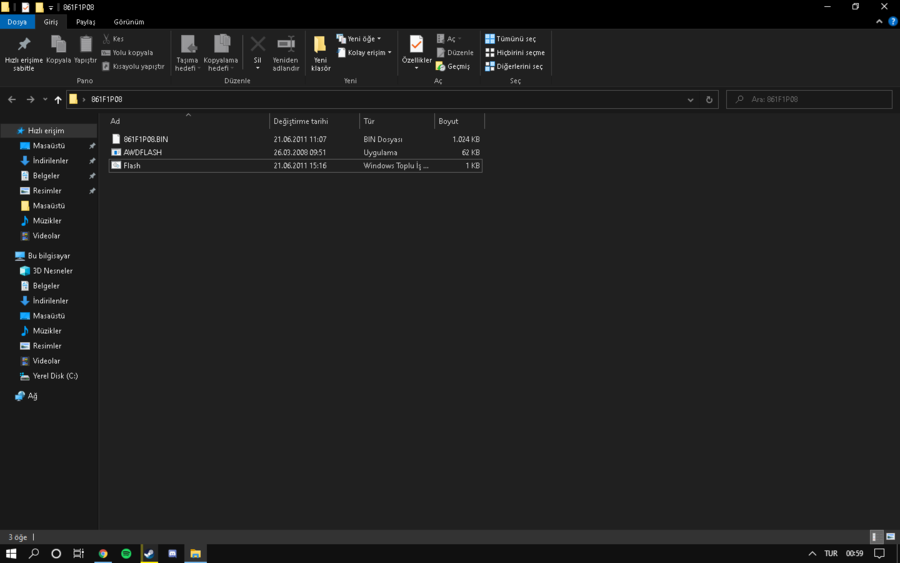This screenshot has width=900, height=563.
Task: Expand the Kolay erişim dropdown
Action: click(x=365, y=53)
